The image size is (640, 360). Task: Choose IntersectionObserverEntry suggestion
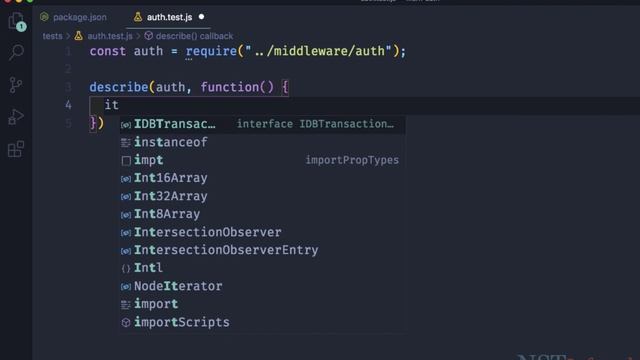262,250
